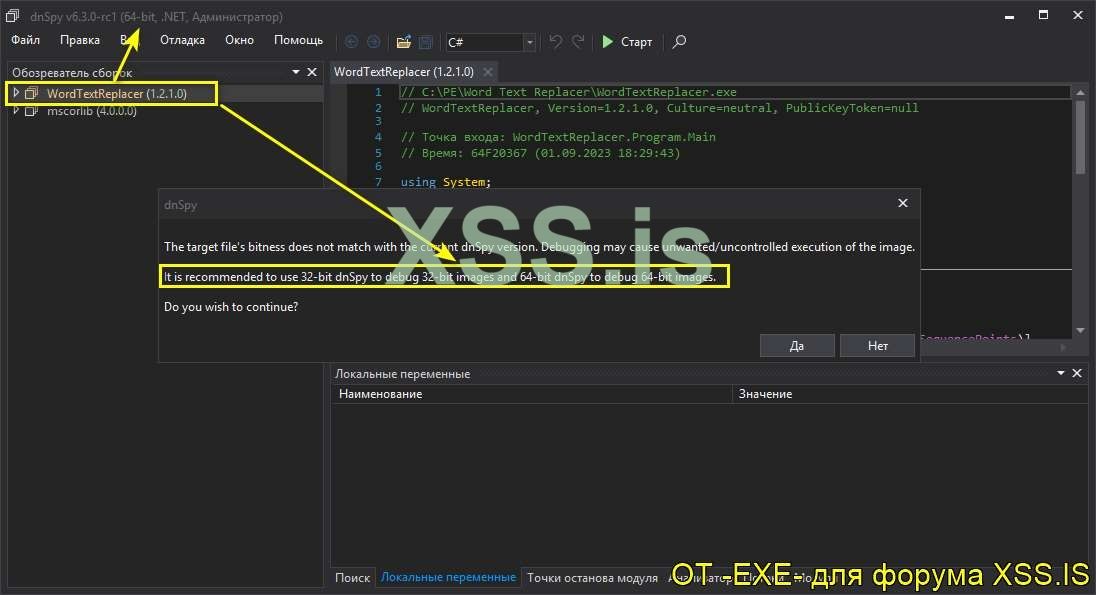The height and width of the screenshot is (595, 1096).
Task: Click the mscorlib assembly icon
Action: pos(31,110)
